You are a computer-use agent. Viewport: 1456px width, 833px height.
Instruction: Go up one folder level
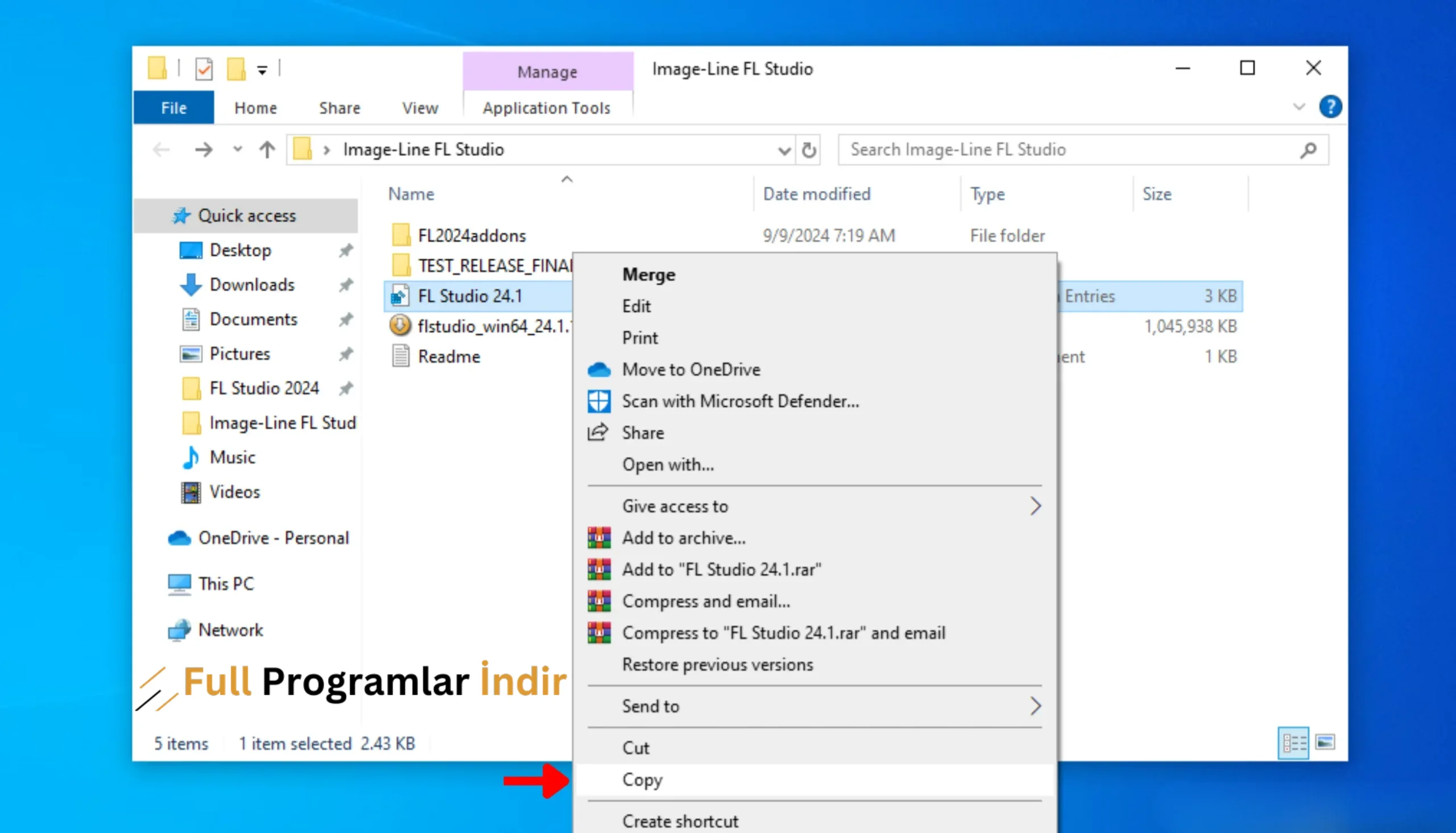click(267, 150)
